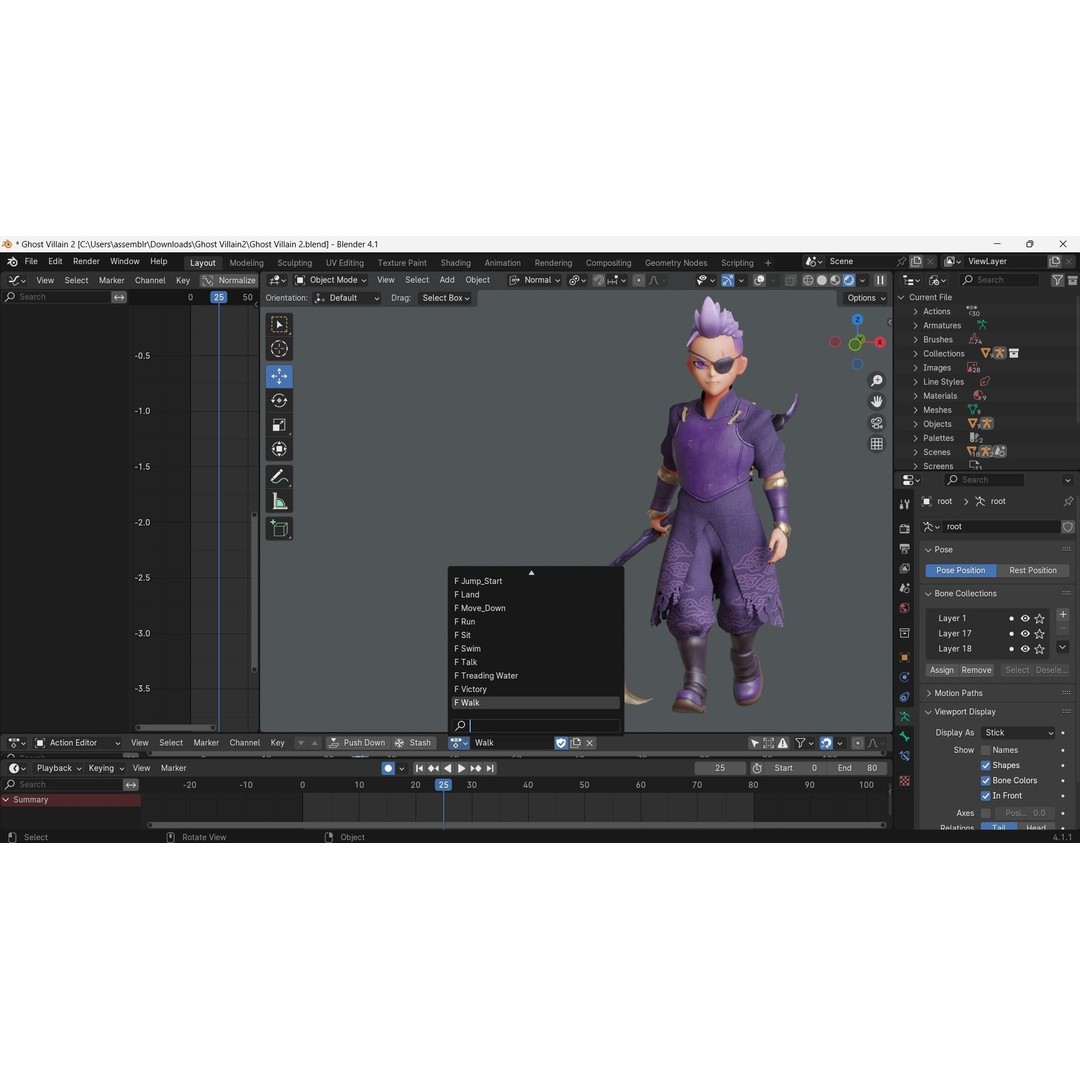
Task: Click the zoom view magnifier icon
Action: click(x=876, y=381)
